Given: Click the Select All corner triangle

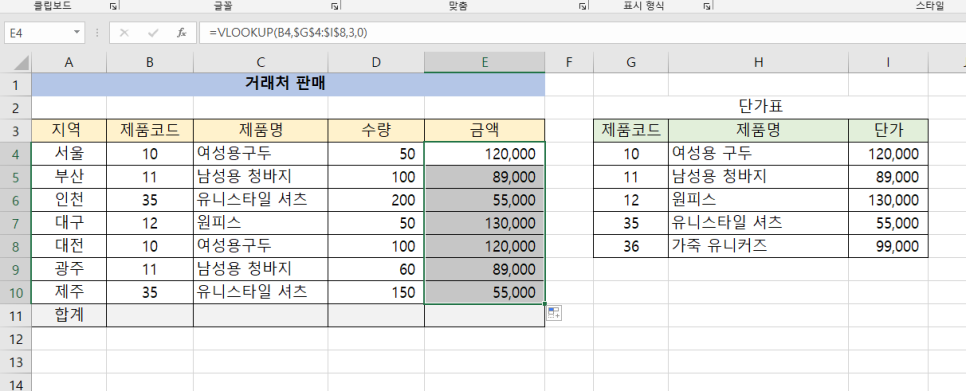Looking at the screenshot, I should (x=21, y=63).
